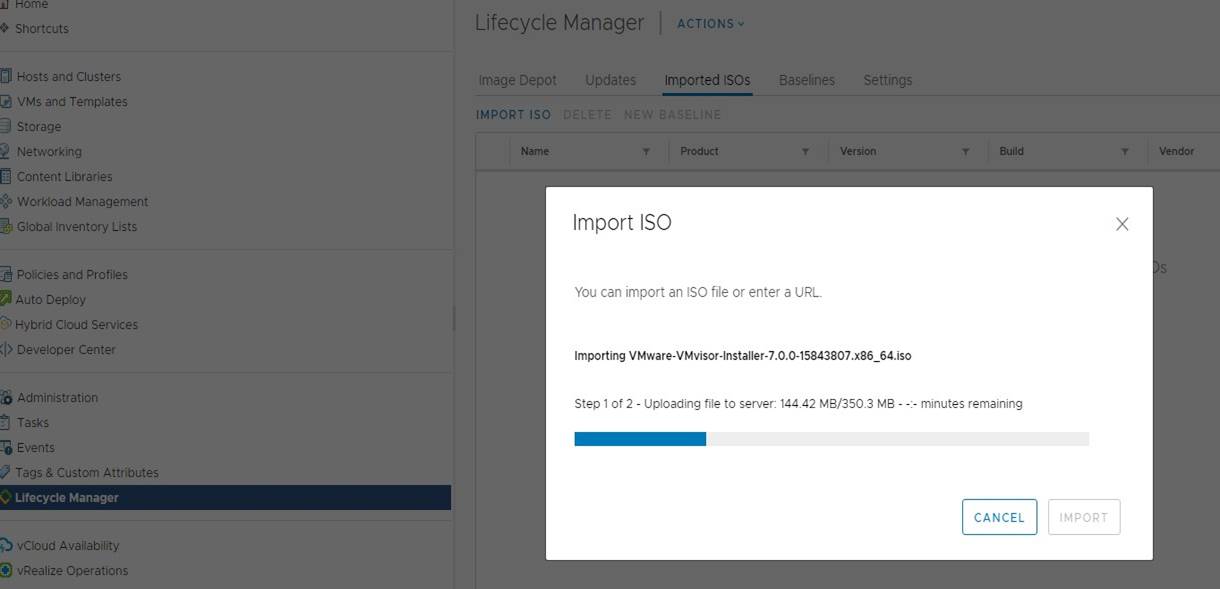Select the Tags & Custom Attributes icon
The width and height of the screenshot is (1220, 589).
coord(6,472)
